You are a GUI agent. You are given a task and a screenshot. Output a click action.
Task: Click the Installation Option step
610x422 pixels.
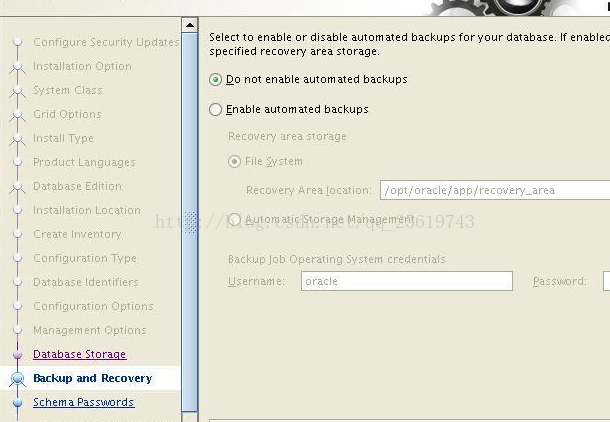(82, 66)
